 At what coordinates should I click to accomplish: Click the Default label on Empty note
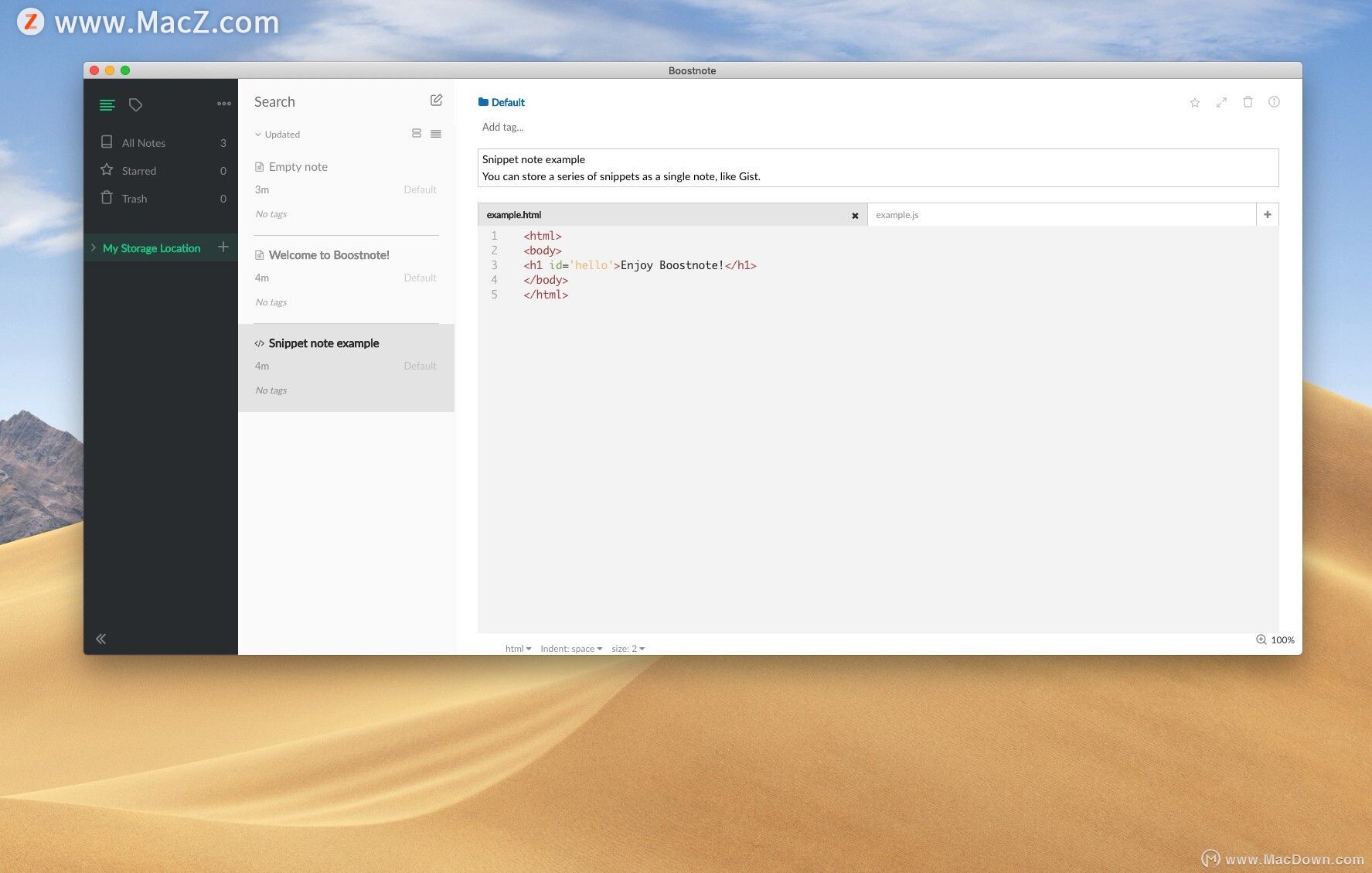[420, 189]
